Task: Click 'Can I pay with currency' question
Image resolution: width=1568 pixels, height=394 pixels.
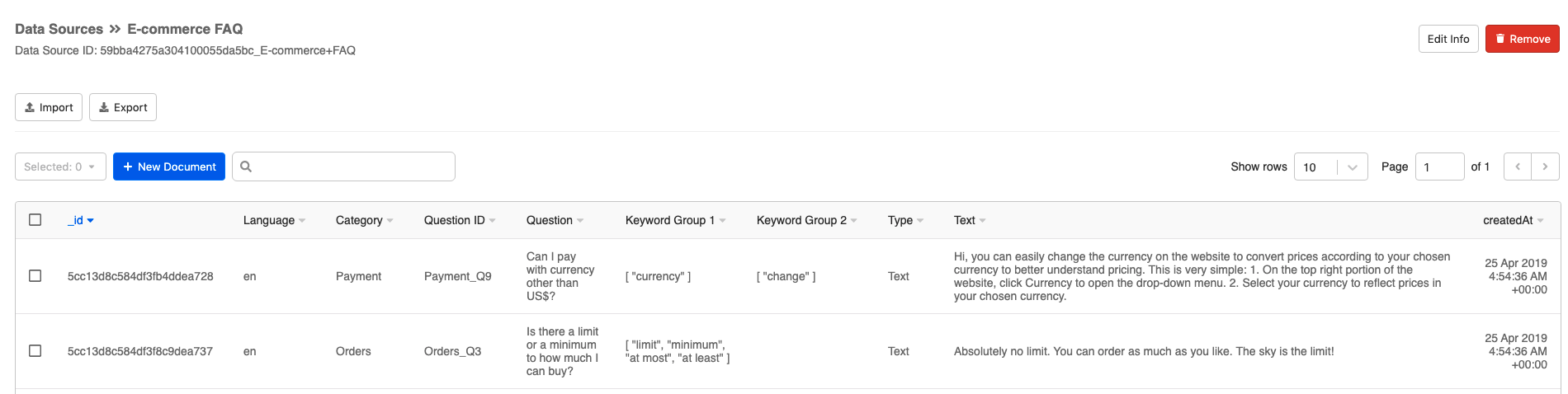Action: click(560, 276)
